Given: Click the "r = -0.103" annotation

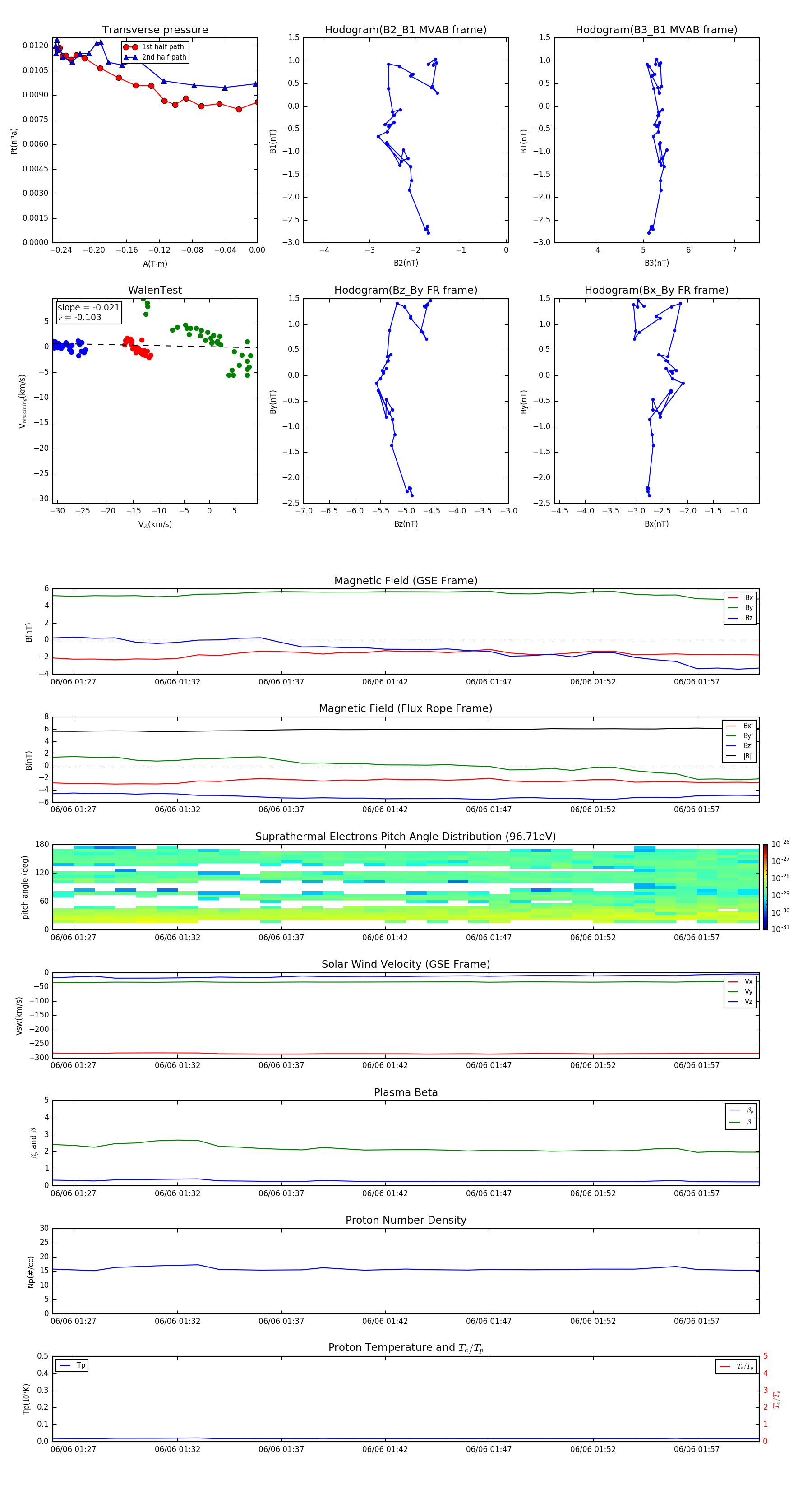Looking at the screenshot, I should (x=80, y=317).
